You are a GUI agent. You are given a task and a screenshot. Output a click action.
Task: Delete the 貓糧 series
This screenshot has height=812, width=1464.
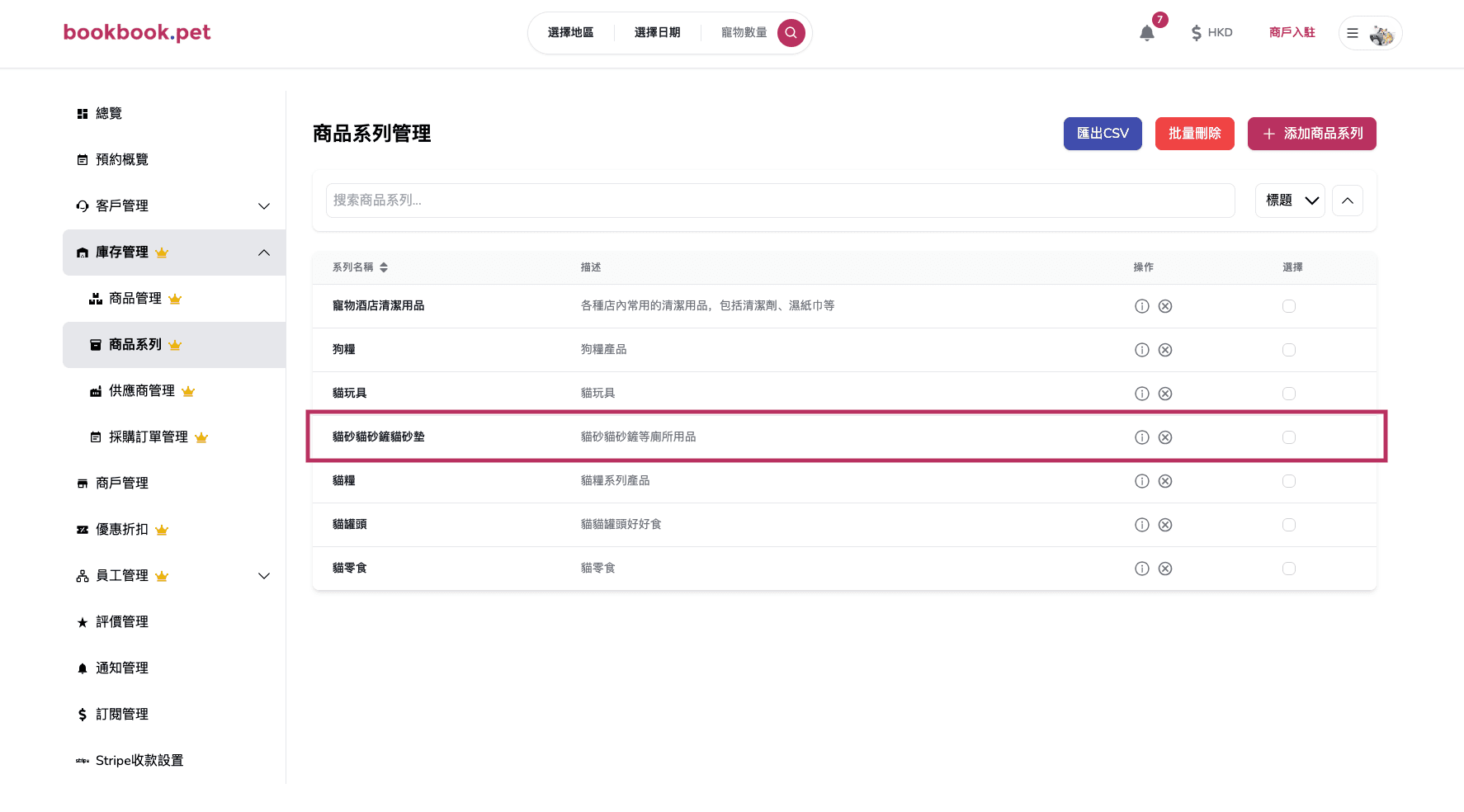click(x=1164, y=481)
